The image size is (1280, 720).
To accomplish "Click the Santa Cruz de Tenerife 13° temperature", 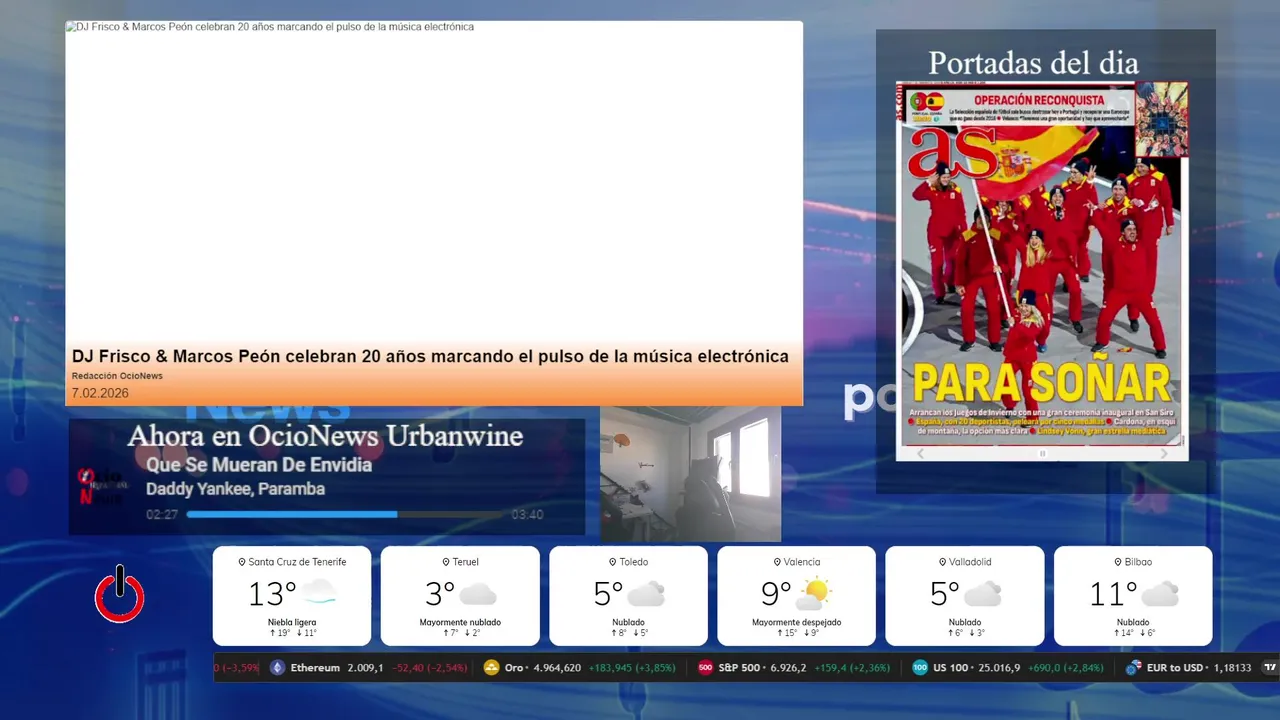I will [272, 594].
